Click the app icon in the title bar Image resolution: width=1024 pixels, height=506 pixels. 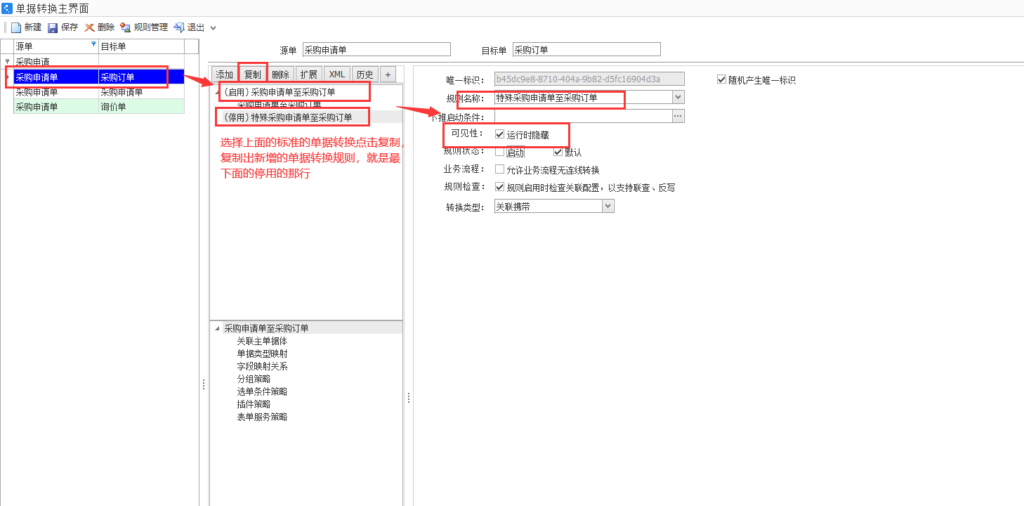[x=7, y=8]
